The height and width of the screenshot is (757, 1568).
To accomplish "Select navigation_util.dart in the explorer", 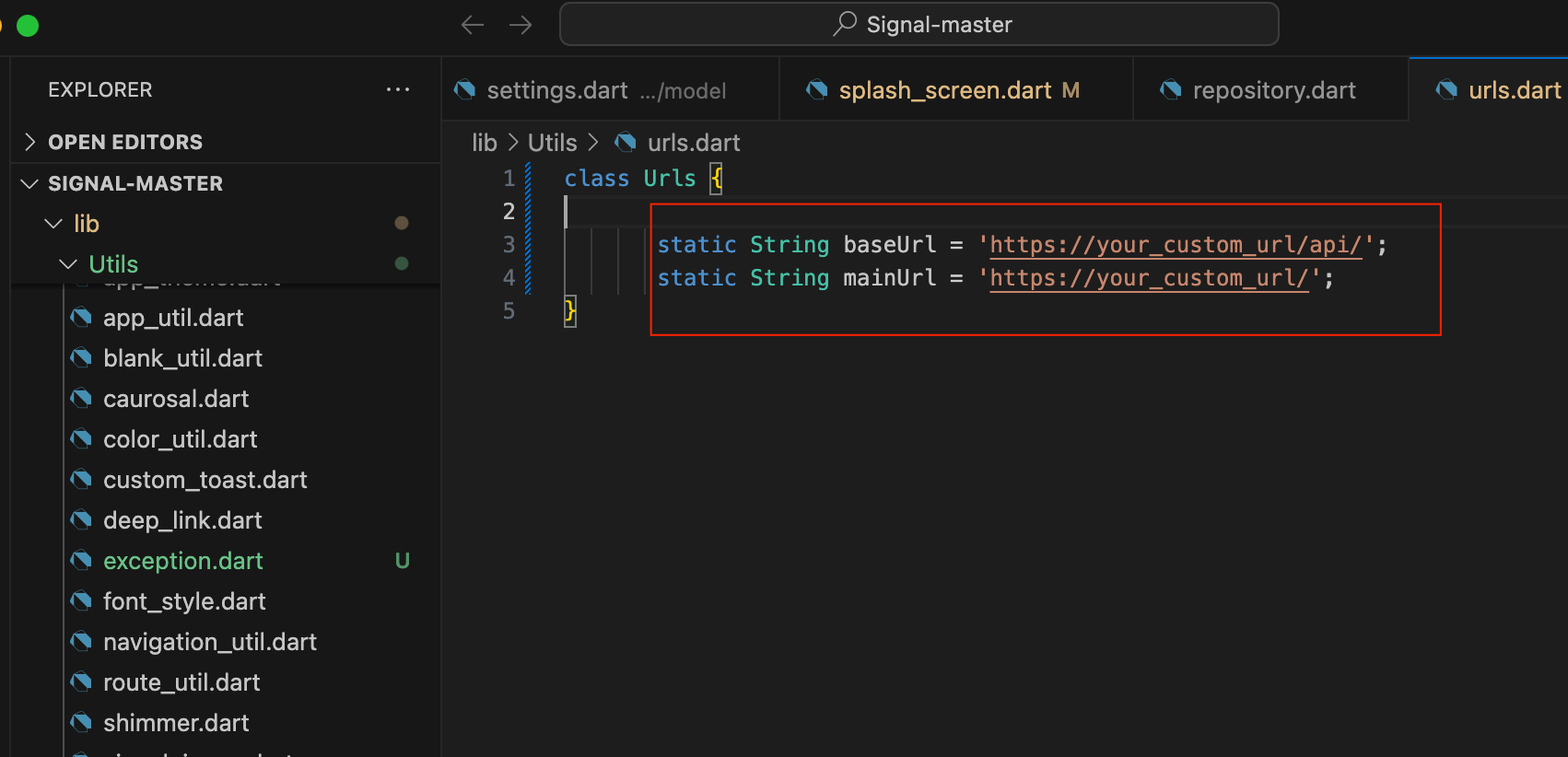I will pyautogui.click(x=209, y=642).
